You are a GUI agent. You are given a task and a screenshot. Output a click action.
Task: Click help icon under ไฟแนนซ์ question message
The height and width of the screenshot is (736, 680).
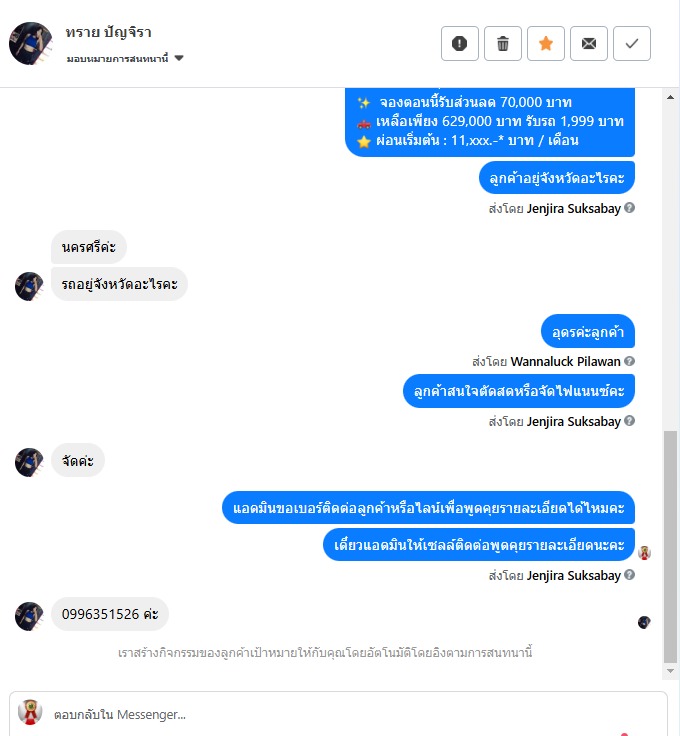(630, 421)
